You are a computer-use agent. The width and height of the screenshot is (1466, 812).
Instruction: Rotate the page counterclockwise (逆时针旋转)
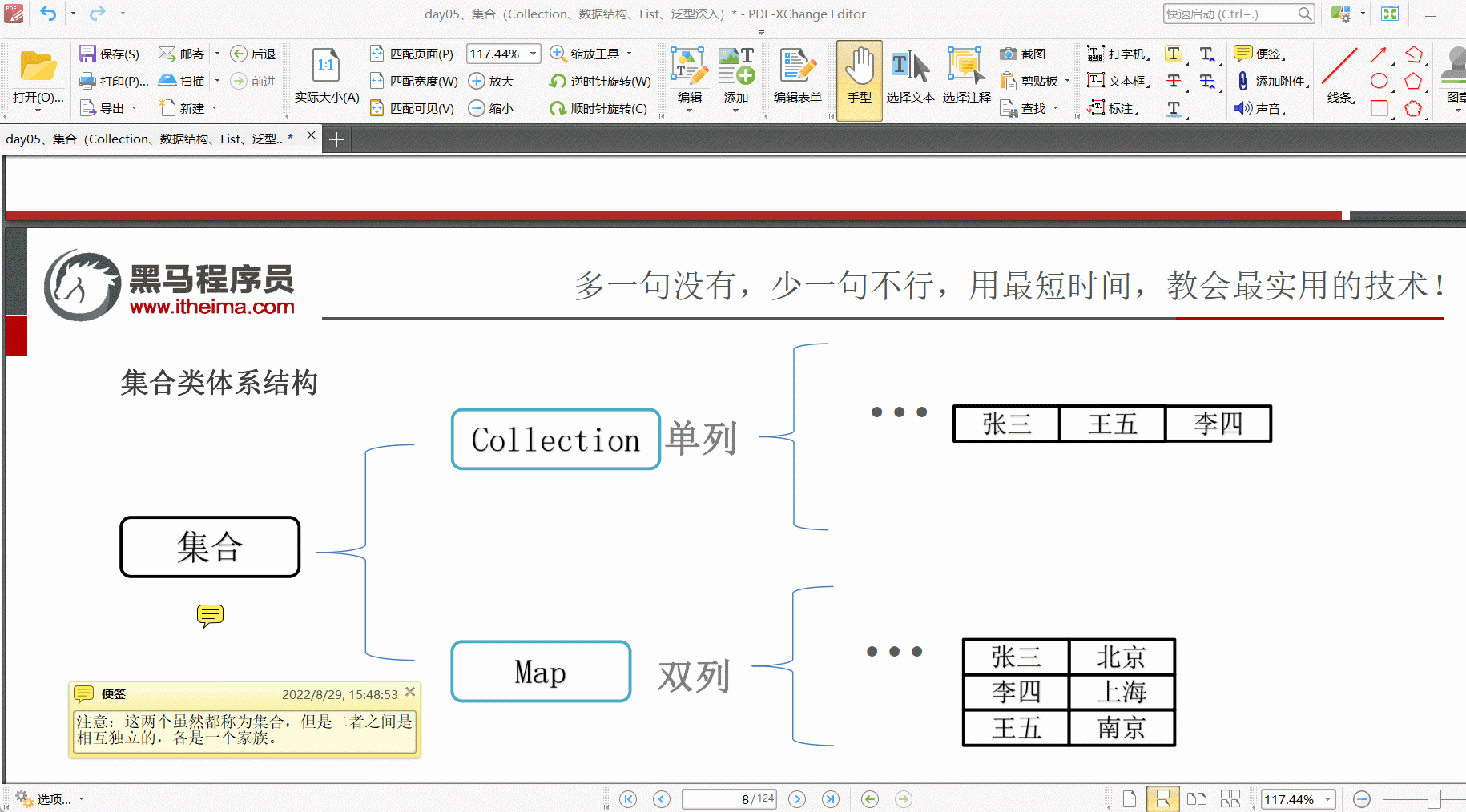[x=601, y=80]
